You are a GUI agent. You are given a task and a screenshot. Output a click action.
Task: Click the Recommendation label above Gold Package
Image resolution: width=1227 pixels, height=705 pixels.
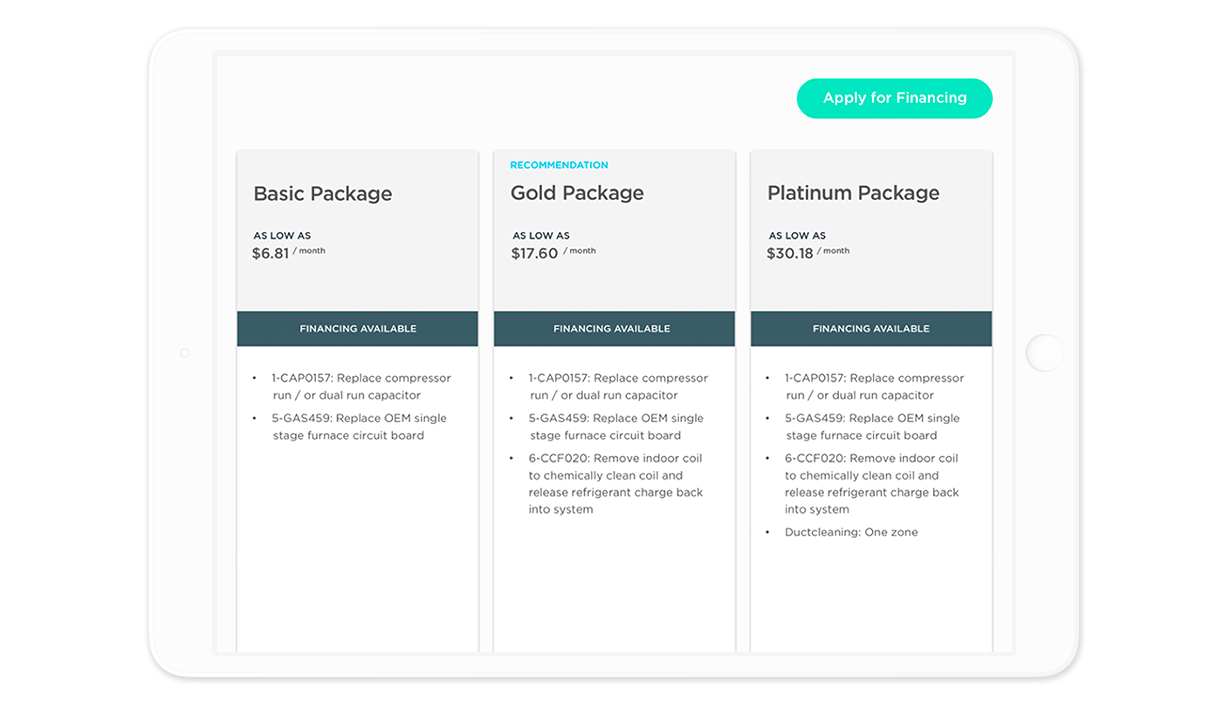[559, 165]
